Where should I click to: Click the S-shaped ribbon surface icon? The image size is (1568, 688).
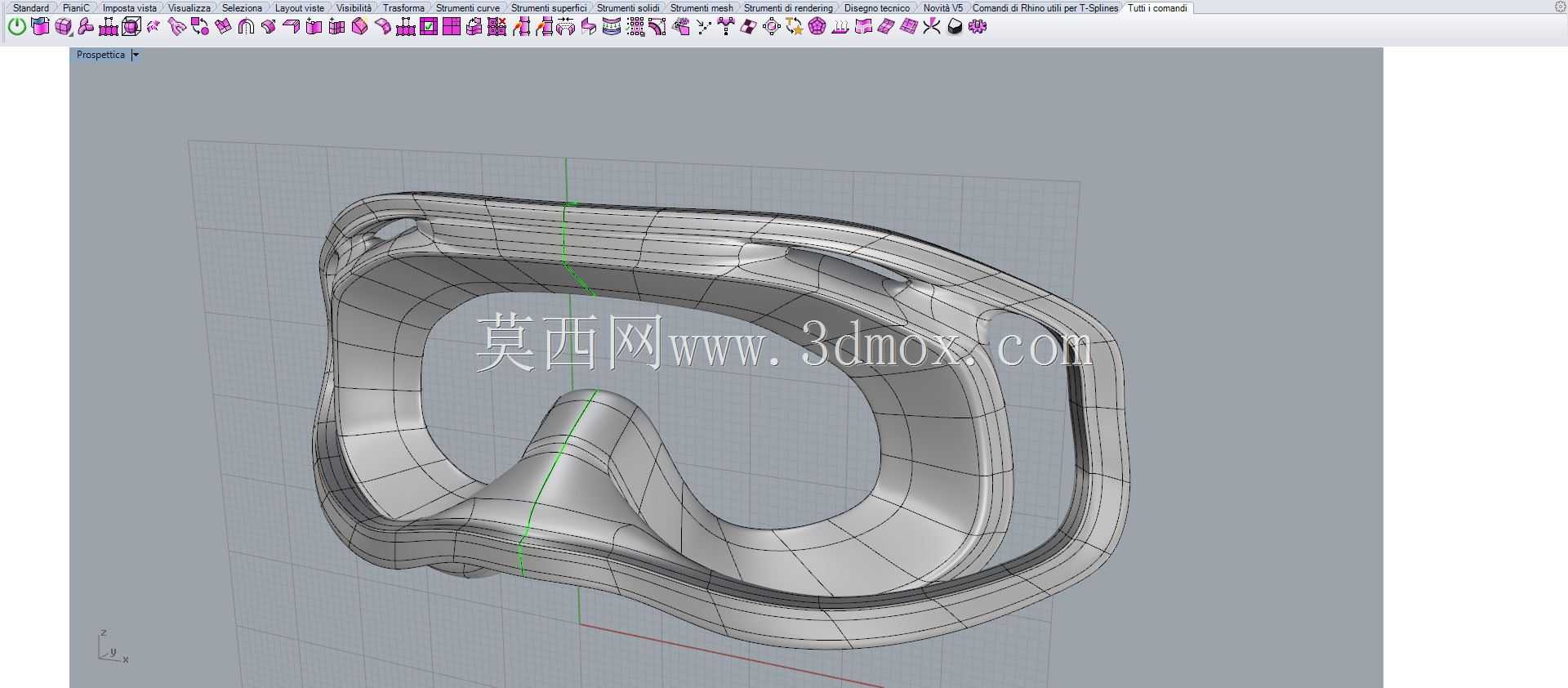pos(589,27)
